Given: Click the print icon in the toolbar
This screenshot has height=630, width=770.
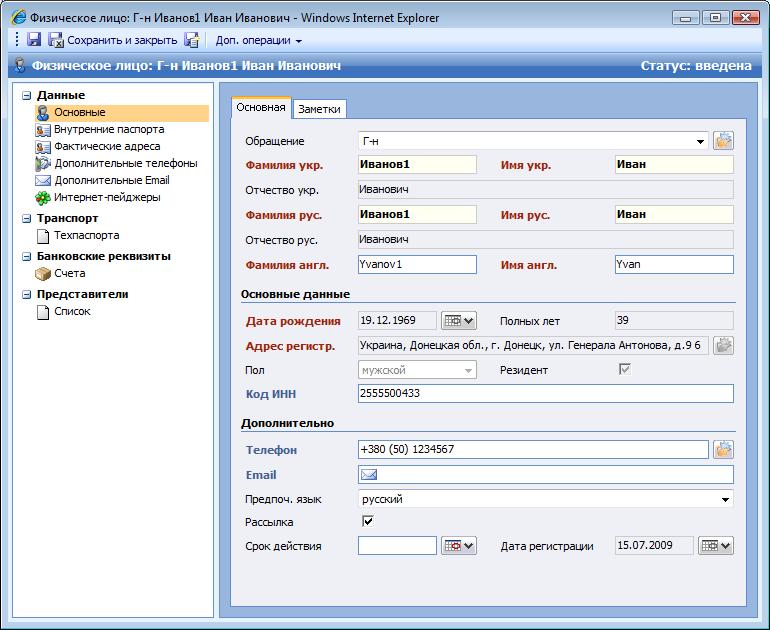Looking at the screenshot, I should point(191,41).
